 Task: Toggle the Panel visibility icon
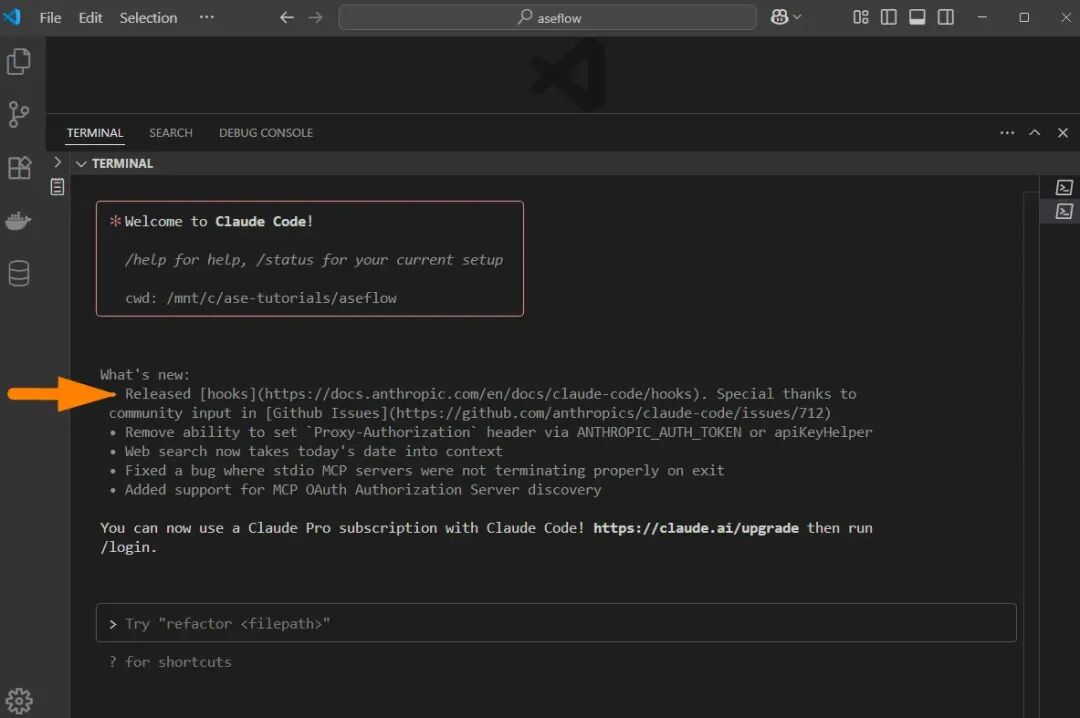point(917,17)
